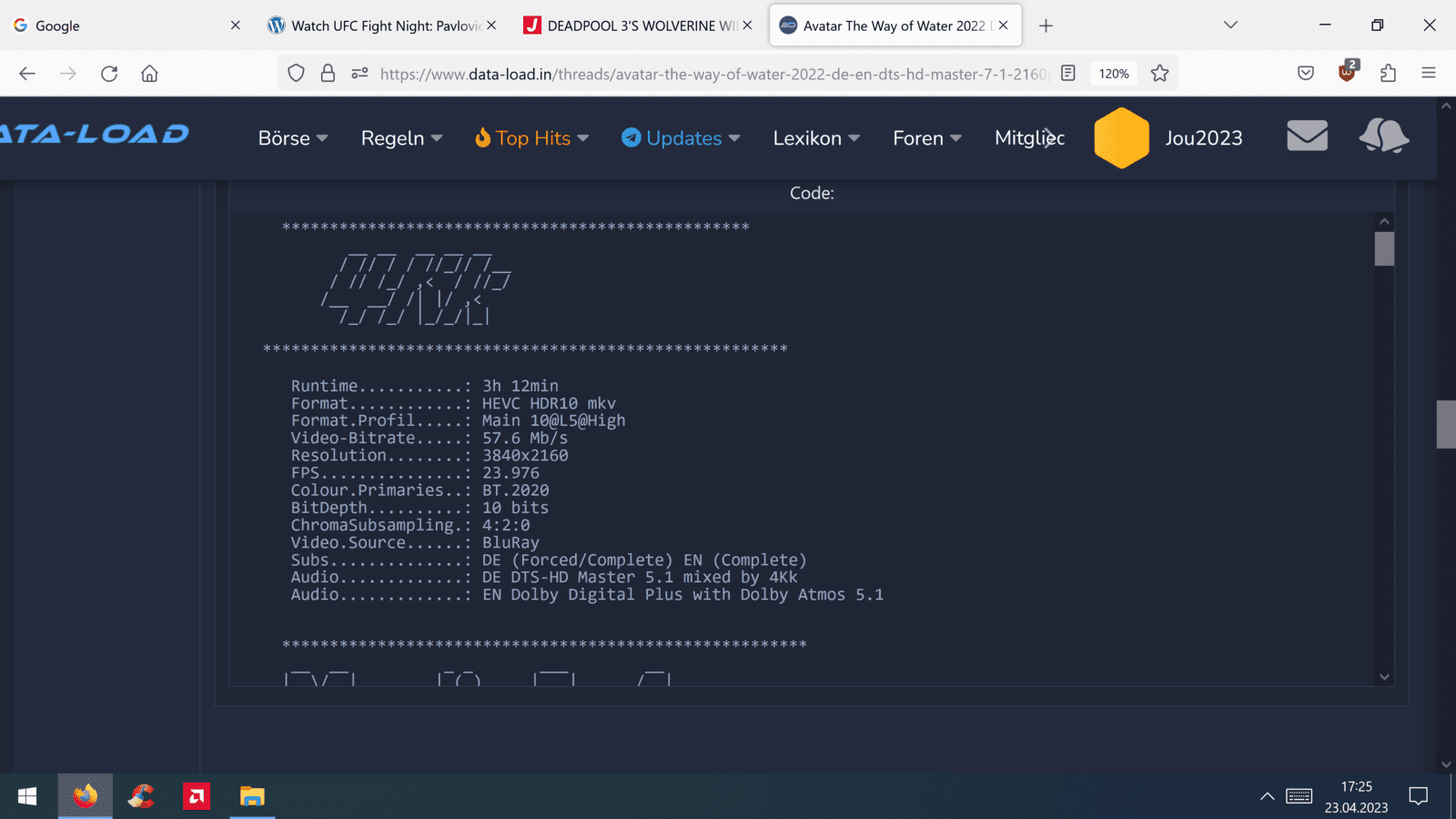The height and width of the screenshot is (819, 1456).
Task: Open the Windows notification center
Action: tap(1418, 796)
